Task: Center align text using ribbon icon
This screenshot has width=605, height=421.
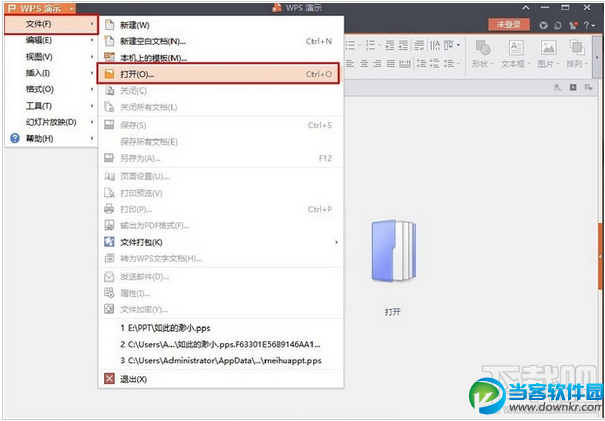Action: click(x=364, y=64)
